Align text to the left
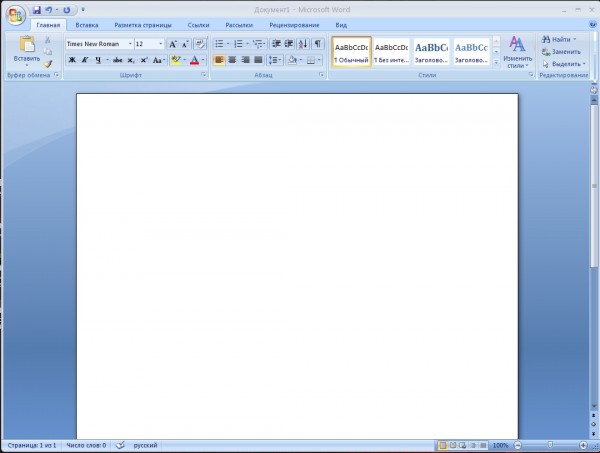 click(219, 60)
